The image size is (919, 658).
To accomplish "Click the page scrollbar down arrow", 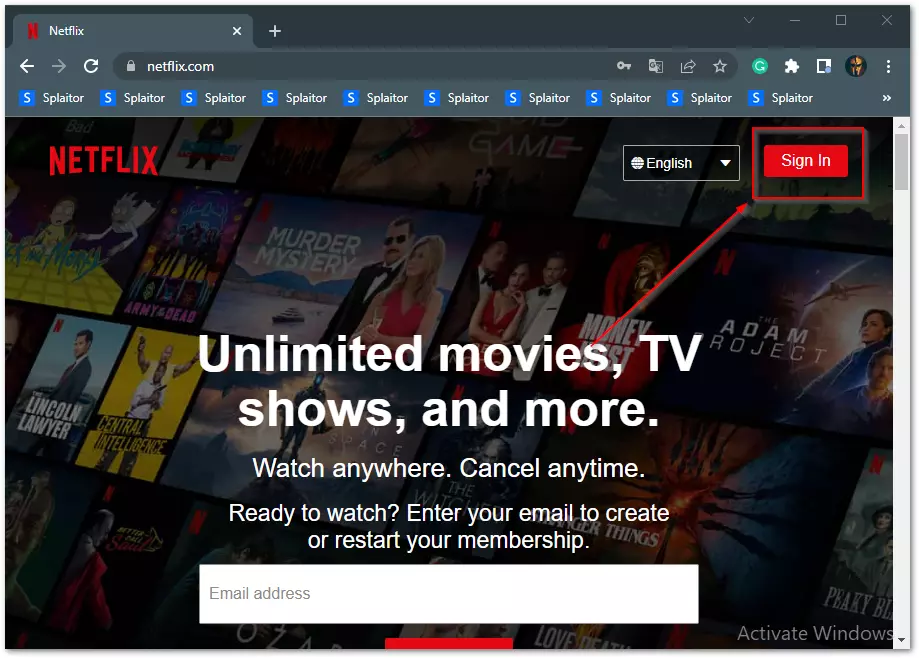I will coord(901,640).
